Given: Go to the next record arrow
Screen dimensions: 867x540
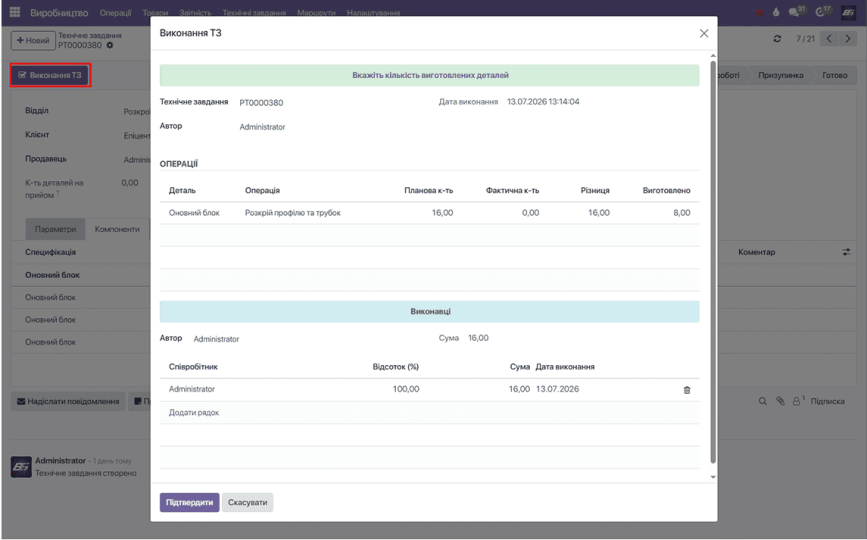Looking at the screenshot, I should 848,39.
